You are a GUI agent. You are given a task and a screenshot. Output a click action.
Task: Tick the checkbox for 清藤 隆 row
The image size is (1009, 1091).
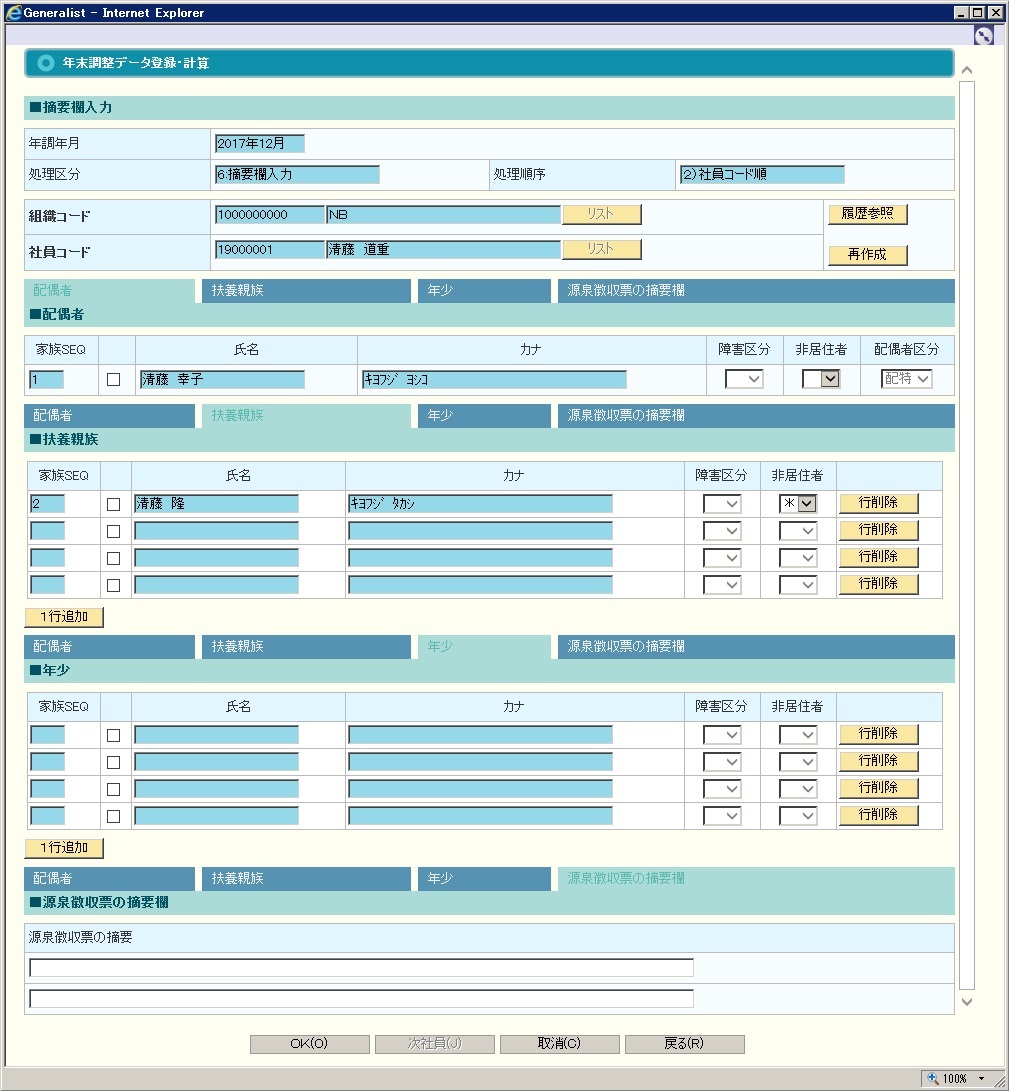tap(113, 504)
